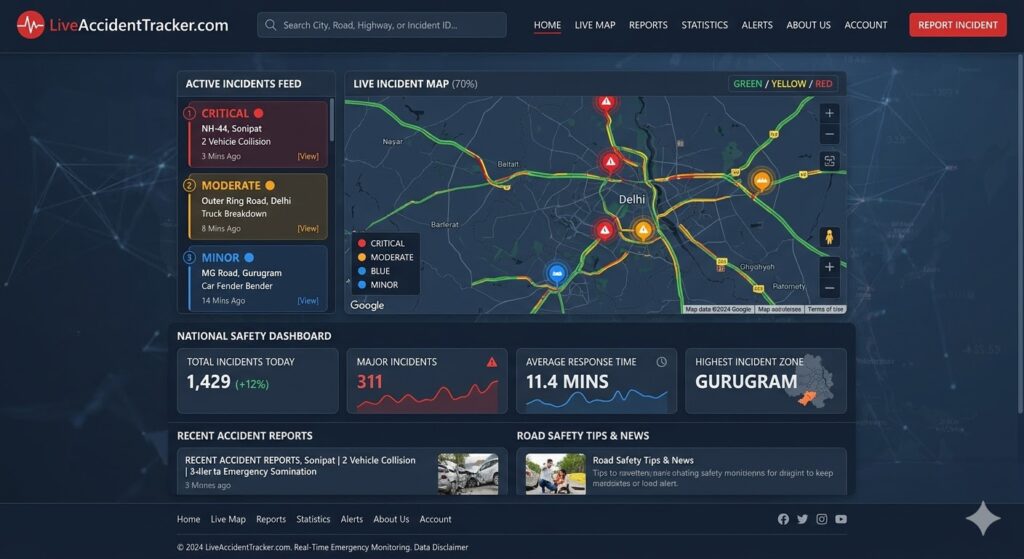This screenshot has width=1024, height=559.
Task: Open the blue minor car incident marker
Action: (x=556, y=274)
